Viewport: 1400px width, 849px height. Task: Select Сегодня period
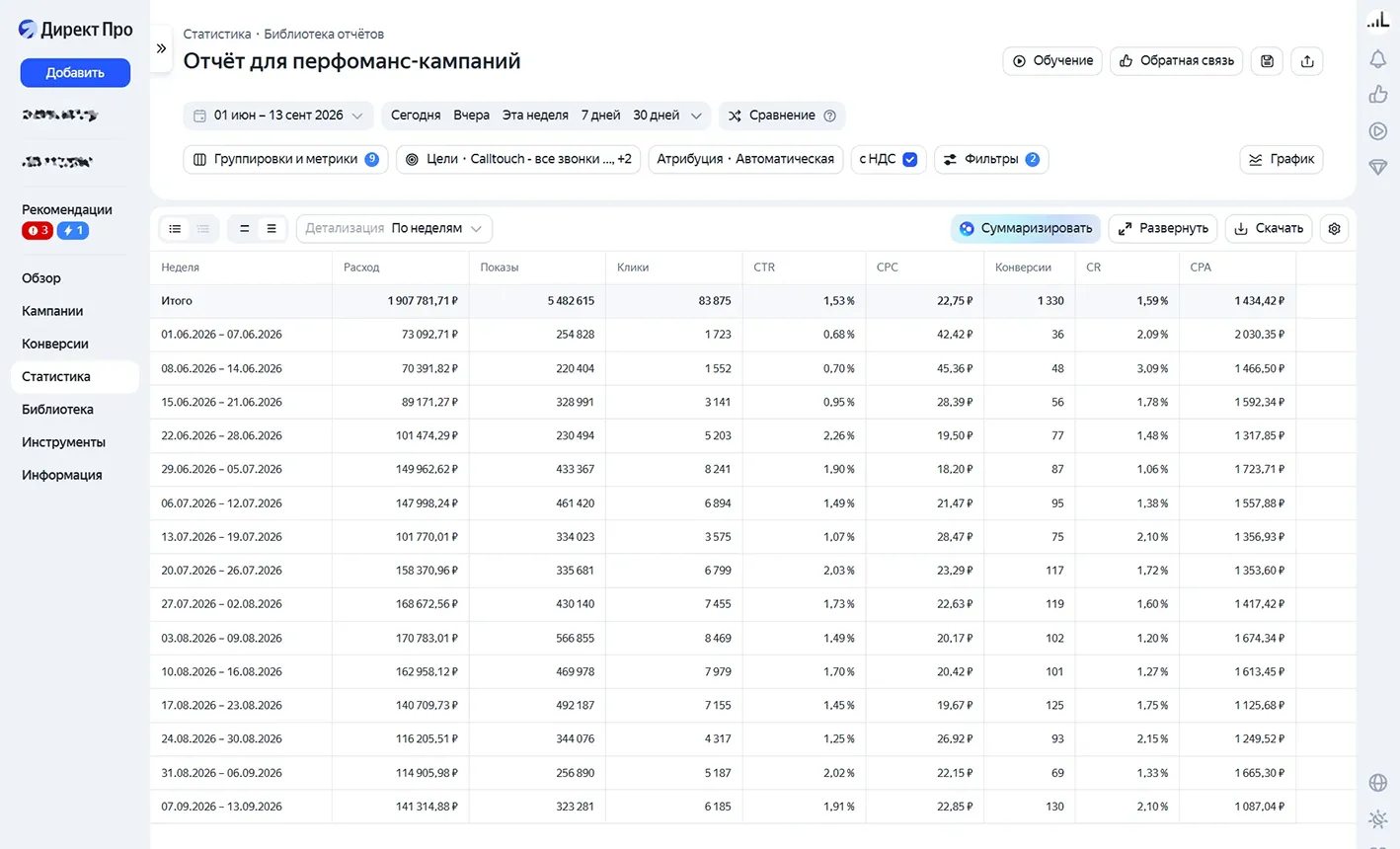(416, 116)
